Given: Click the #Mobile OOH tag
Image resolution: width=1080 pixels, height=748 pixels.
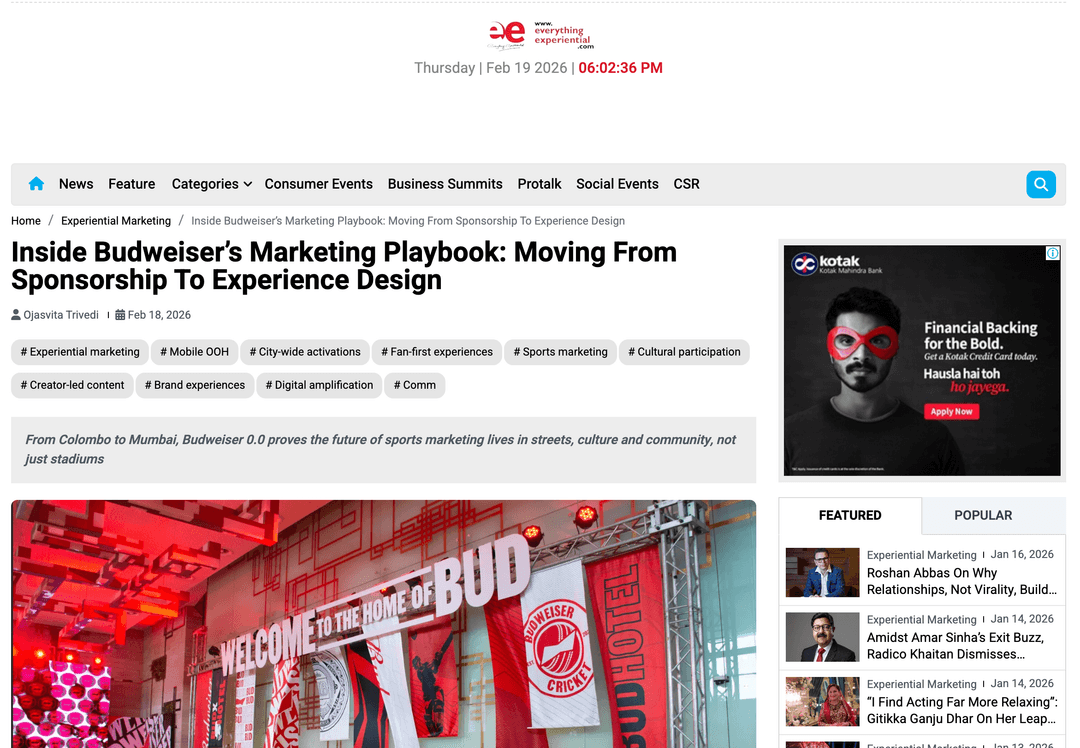Looking at the screenshot, I should [x=194, y=352].
